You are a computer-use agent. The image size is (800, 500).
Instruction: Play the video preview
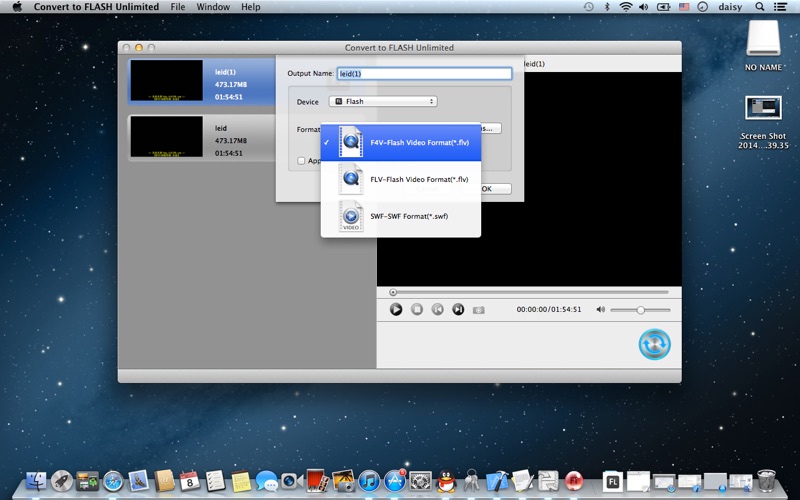396,309
